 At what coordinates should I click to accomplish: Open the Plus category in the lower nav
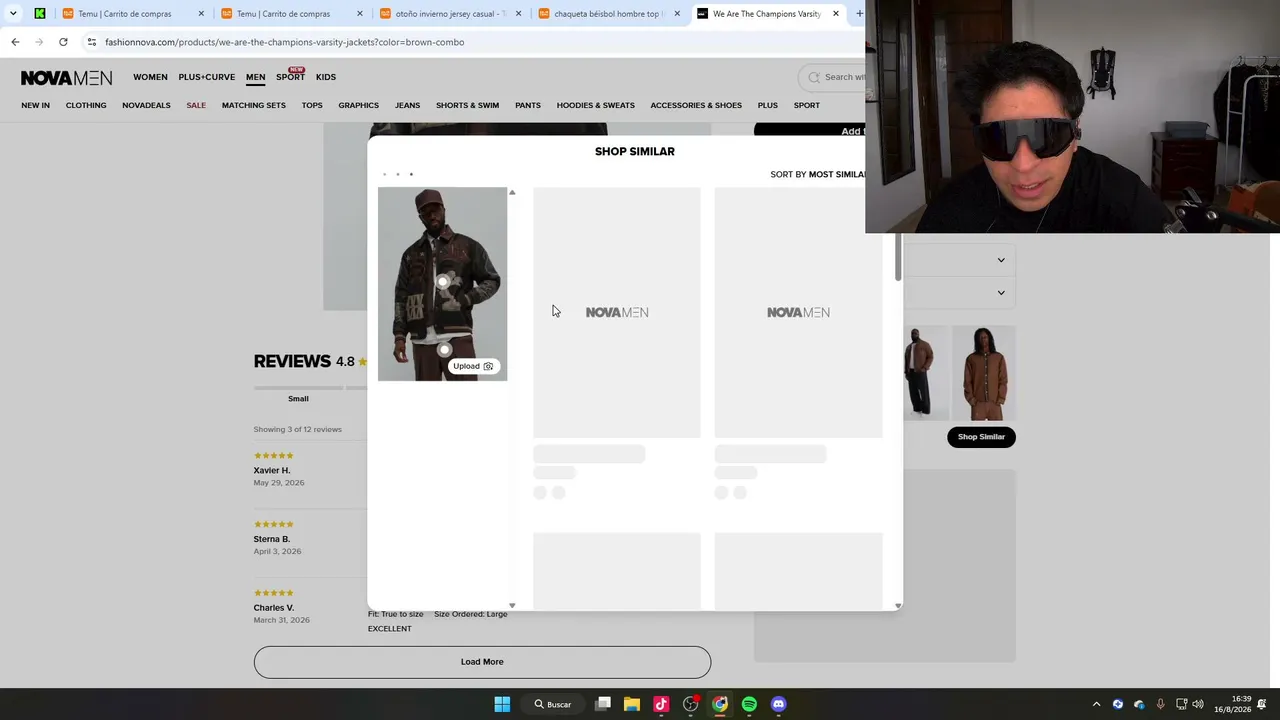tap(768, 105)
